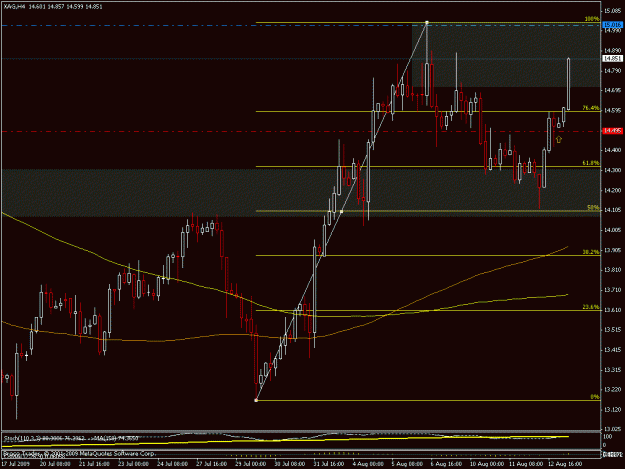Click the 13.610 price axis label
This screenshot has width=625, height=469.
point(613,310)
